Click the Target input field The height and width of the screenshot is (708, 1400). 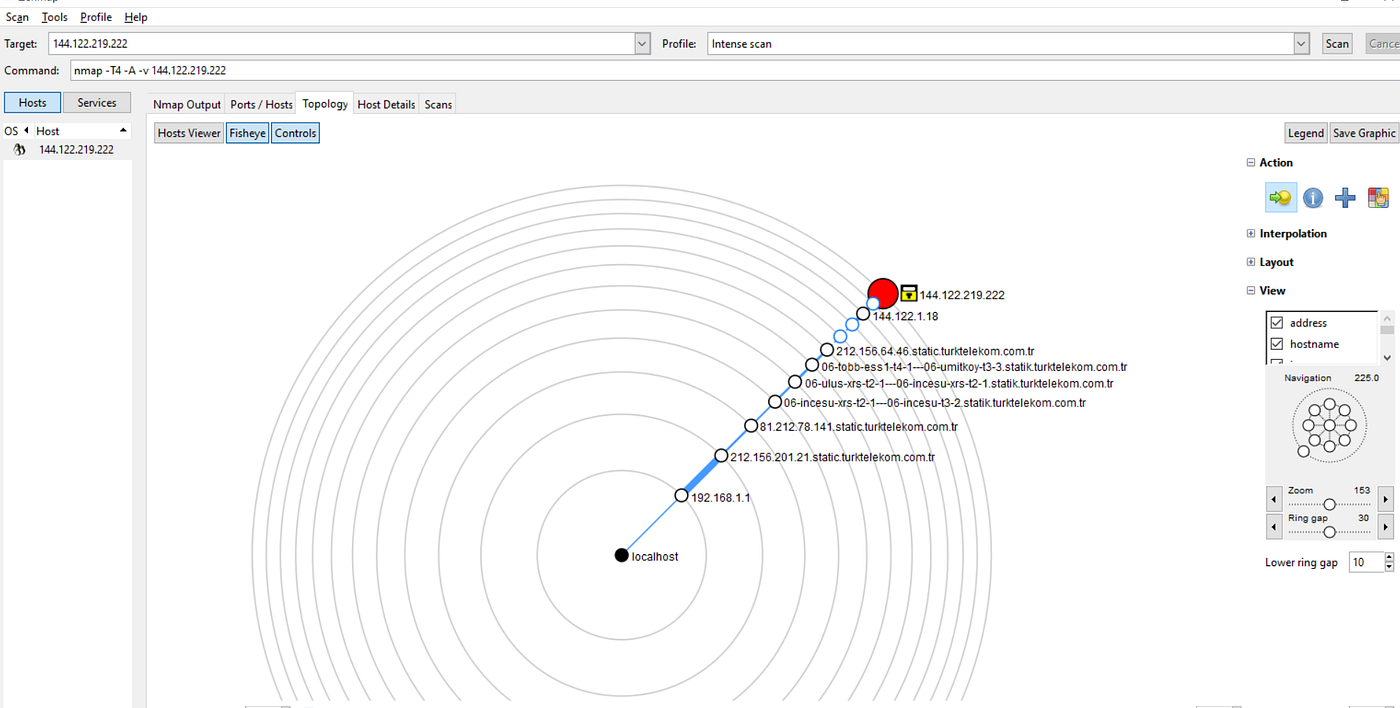pos(341,44)
